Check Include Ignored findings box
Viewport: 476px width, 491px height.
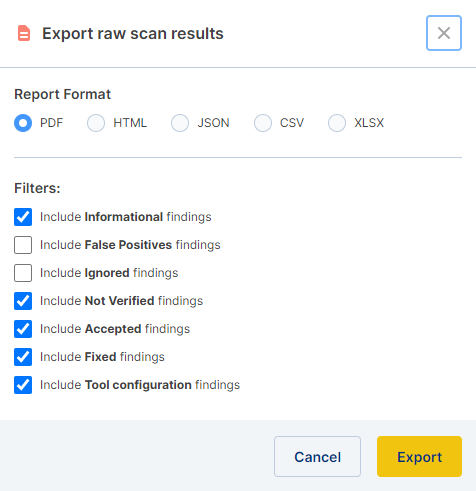(23, 273)
